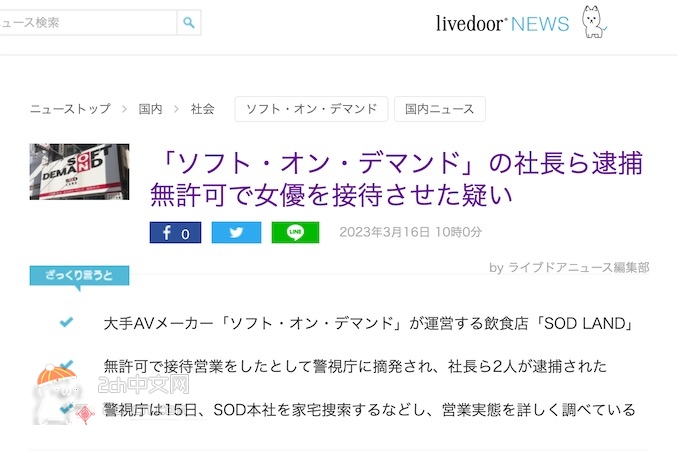
Task: Open the livedoor NEWS logo
Action: click(x=502, y=24)
